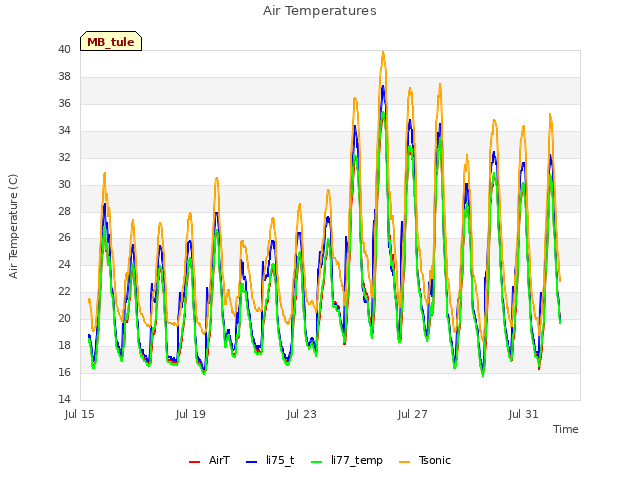Toggle the li77_temp legend entry
The image size is (640, 480).
(x=347, y=461)
